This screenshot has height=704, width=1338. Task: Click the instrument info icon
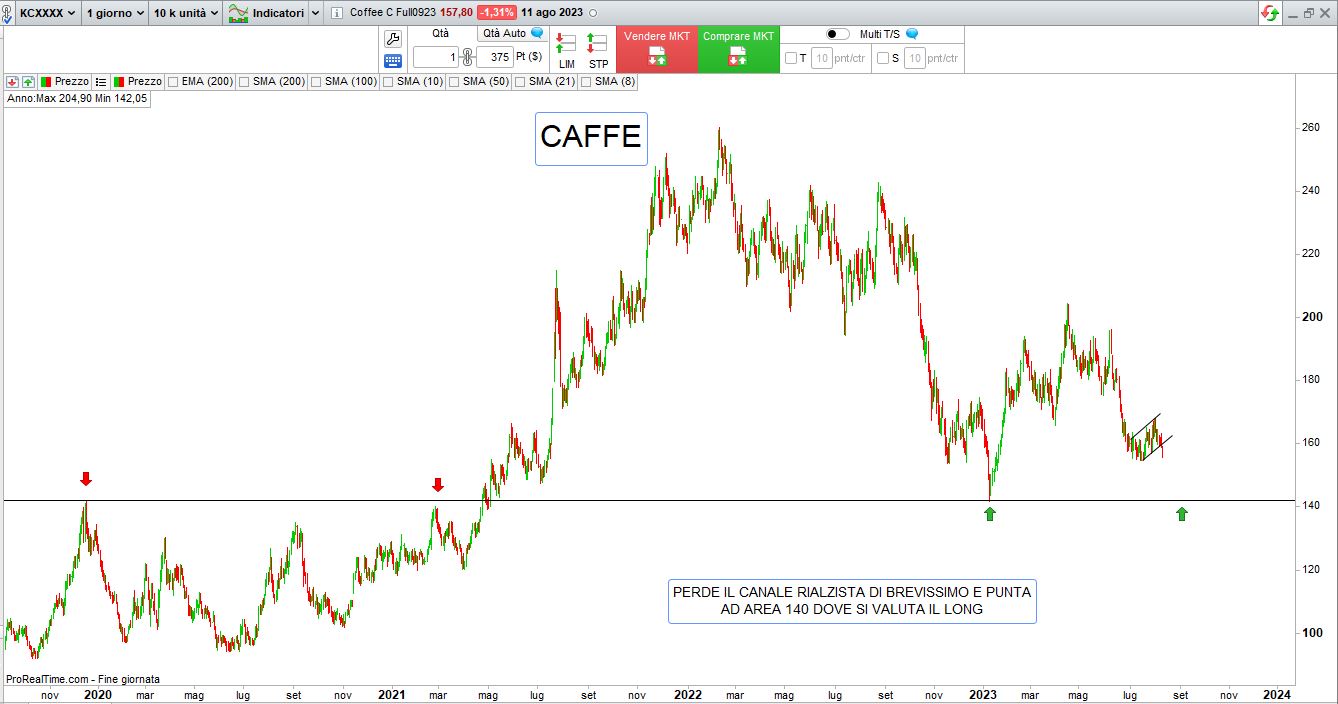336,13
